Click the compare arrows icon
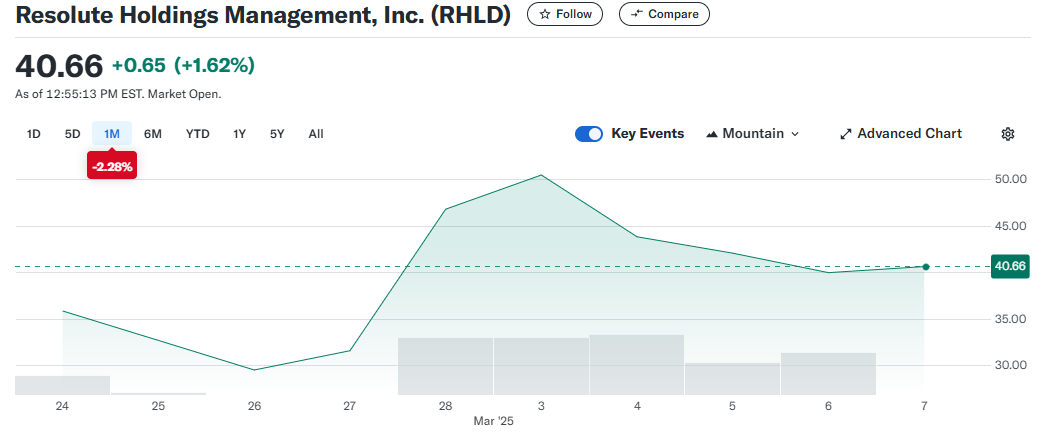Viewport: 1052px width, 434px height. click(x=637, y=14)
